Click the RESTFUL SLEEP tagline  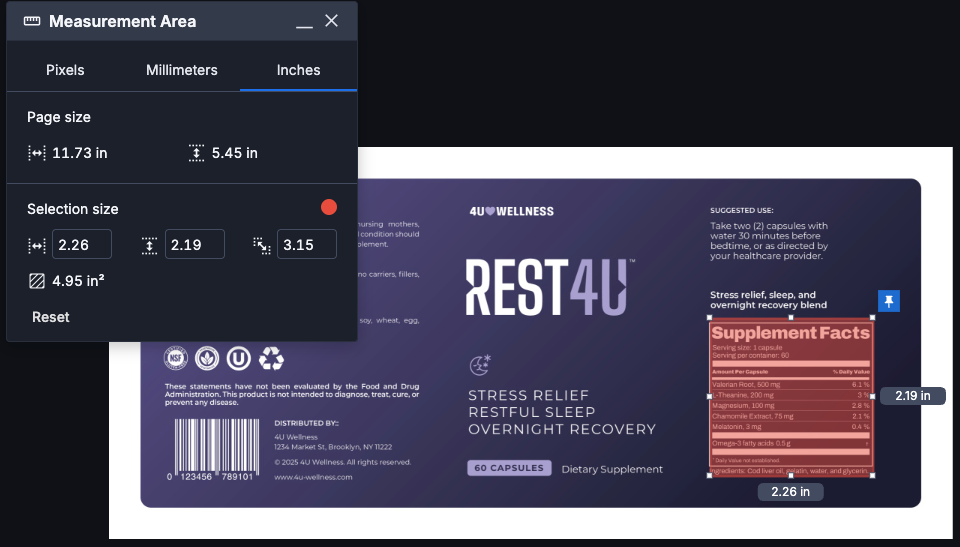point(531,412)
